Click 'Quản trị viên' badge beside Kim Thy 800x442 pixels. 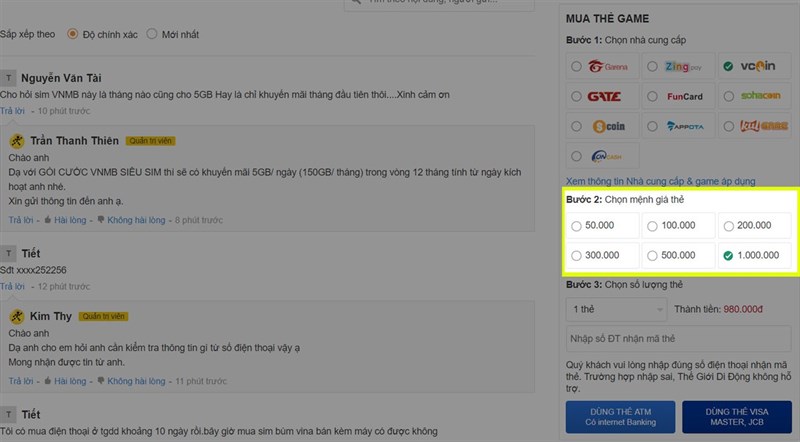[x=104, y=316]
